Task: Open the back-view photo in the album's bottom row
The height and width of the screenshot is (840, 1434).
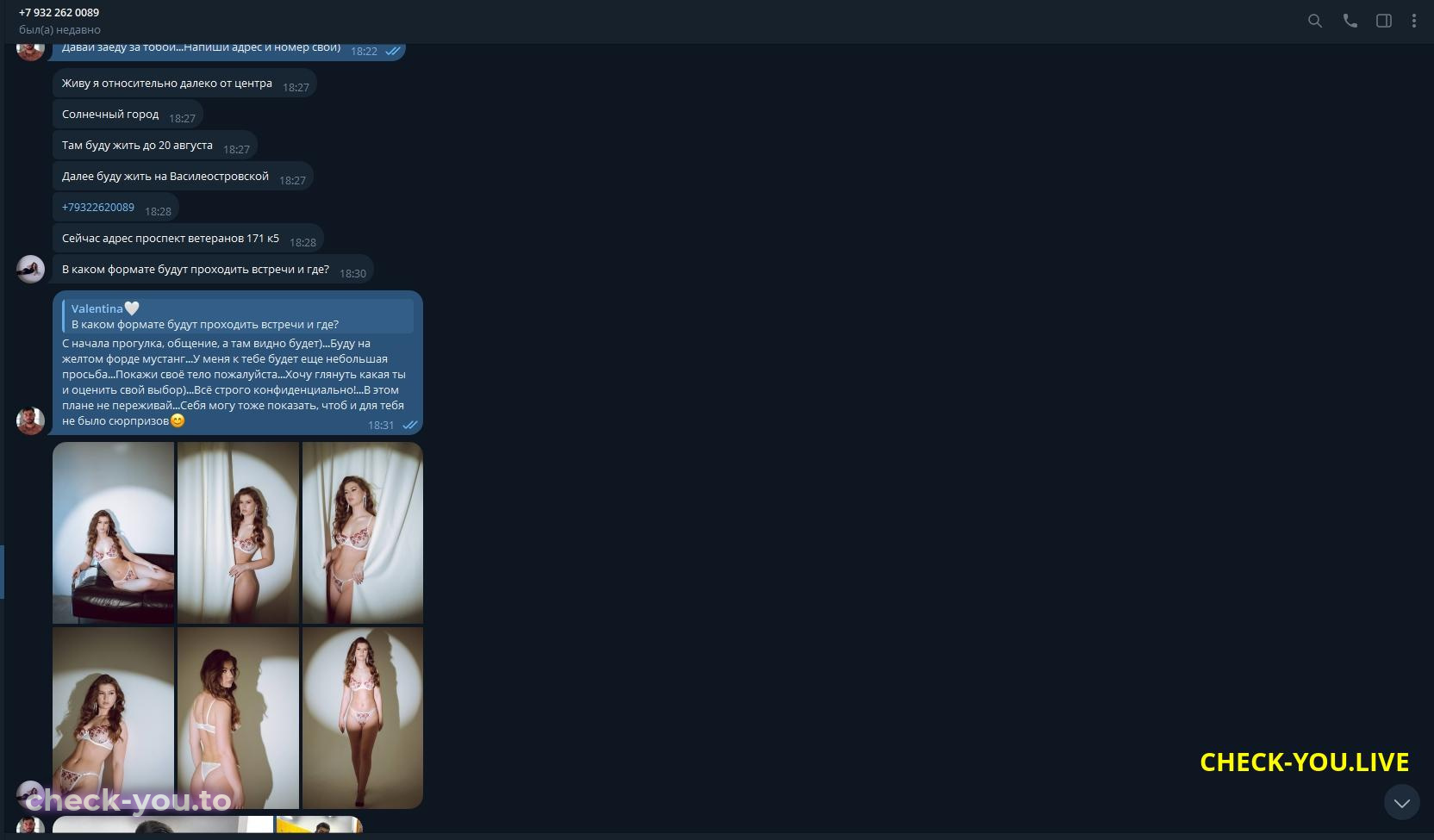Action: tap(238, 718)
